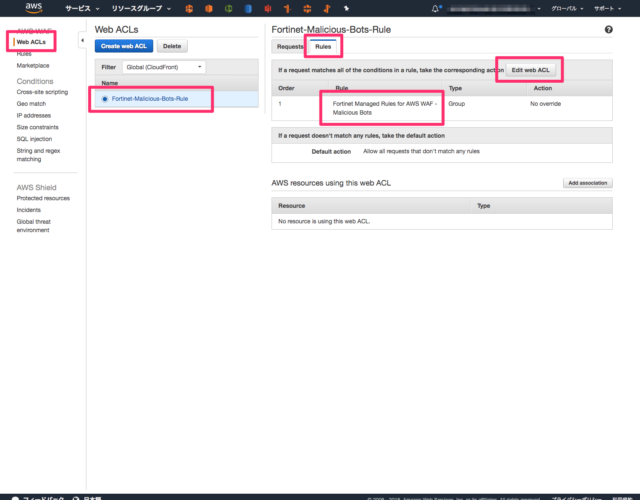Open Cross-site scripting conditions
640x500 pixels.
point(42,92)
